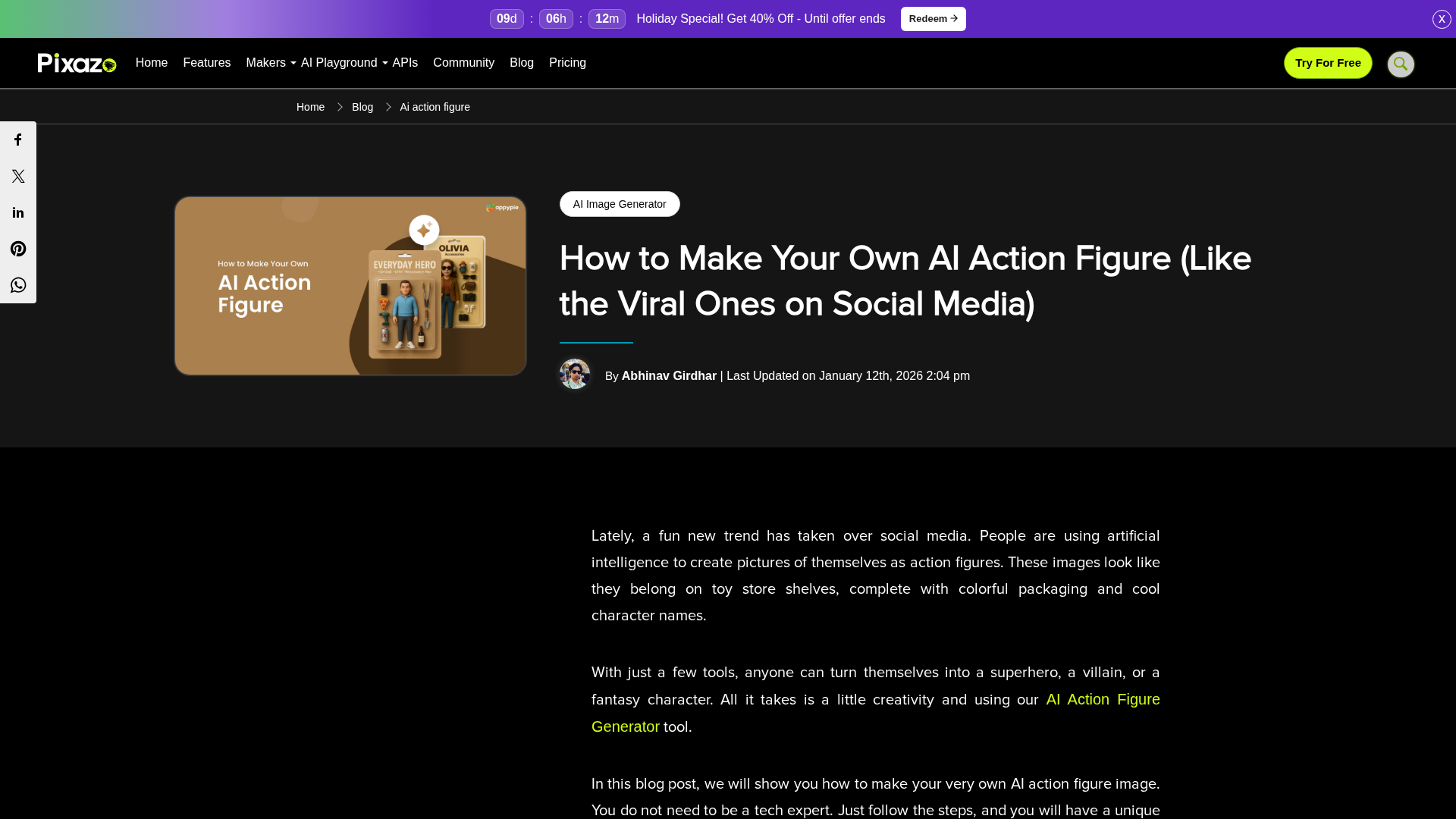Open the Features menu item
The width and height of the screenshot is (1456, 819).
click(206, 63)
